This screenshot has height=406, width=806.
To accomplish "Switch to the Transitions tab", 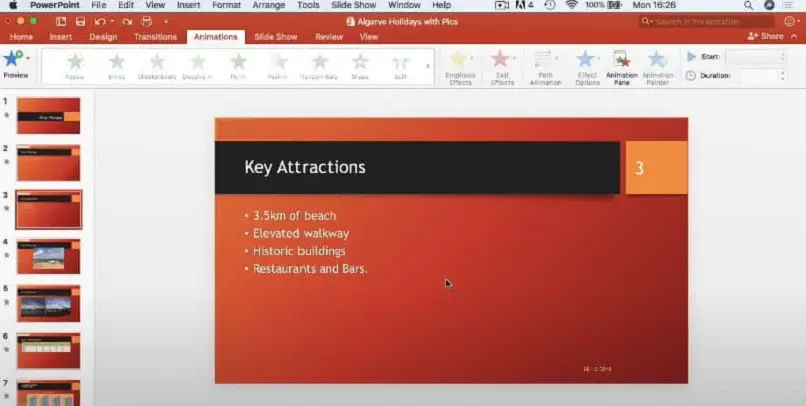I will click(155, 37).
